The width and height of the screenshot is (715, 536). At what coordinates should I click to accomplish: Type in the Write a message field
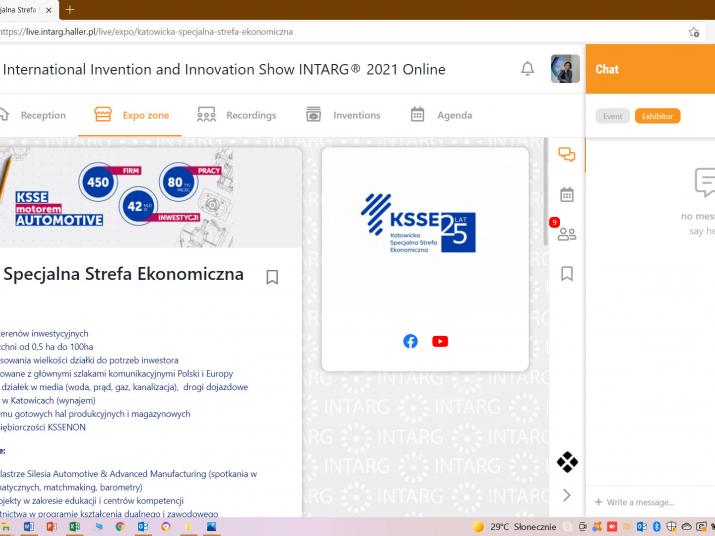click(x=650, y=502)
